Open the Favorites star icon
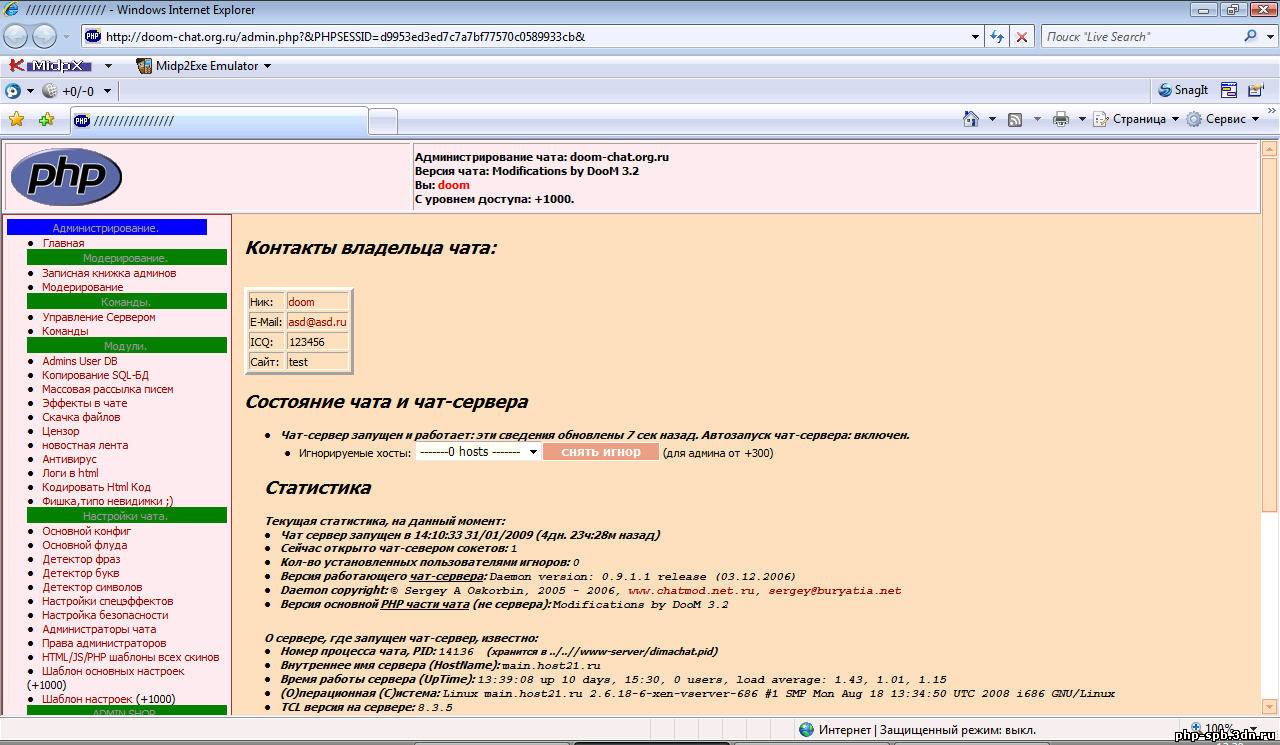The height and width of the screenshot is (745, 1280). [16, 120]
